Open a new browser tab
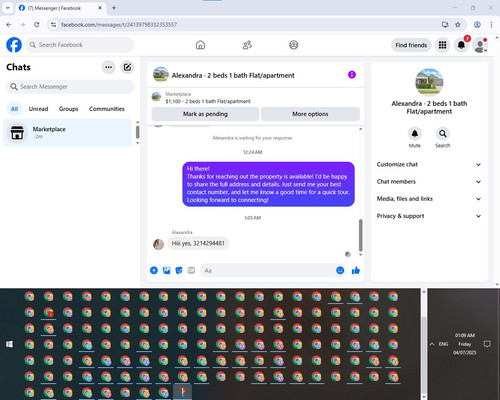Screen dimensions: 500x400 pyautogui.click(x=114, y=8)
